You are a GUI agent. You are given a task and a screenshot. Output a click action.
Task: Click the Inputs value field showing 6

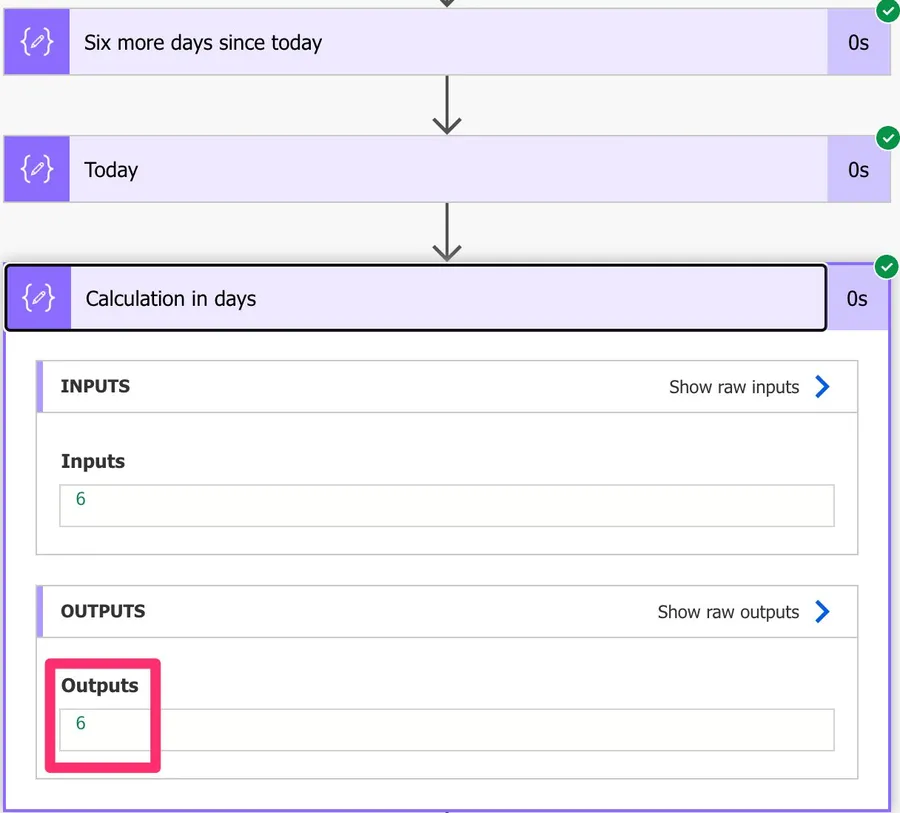coord(446,505)
